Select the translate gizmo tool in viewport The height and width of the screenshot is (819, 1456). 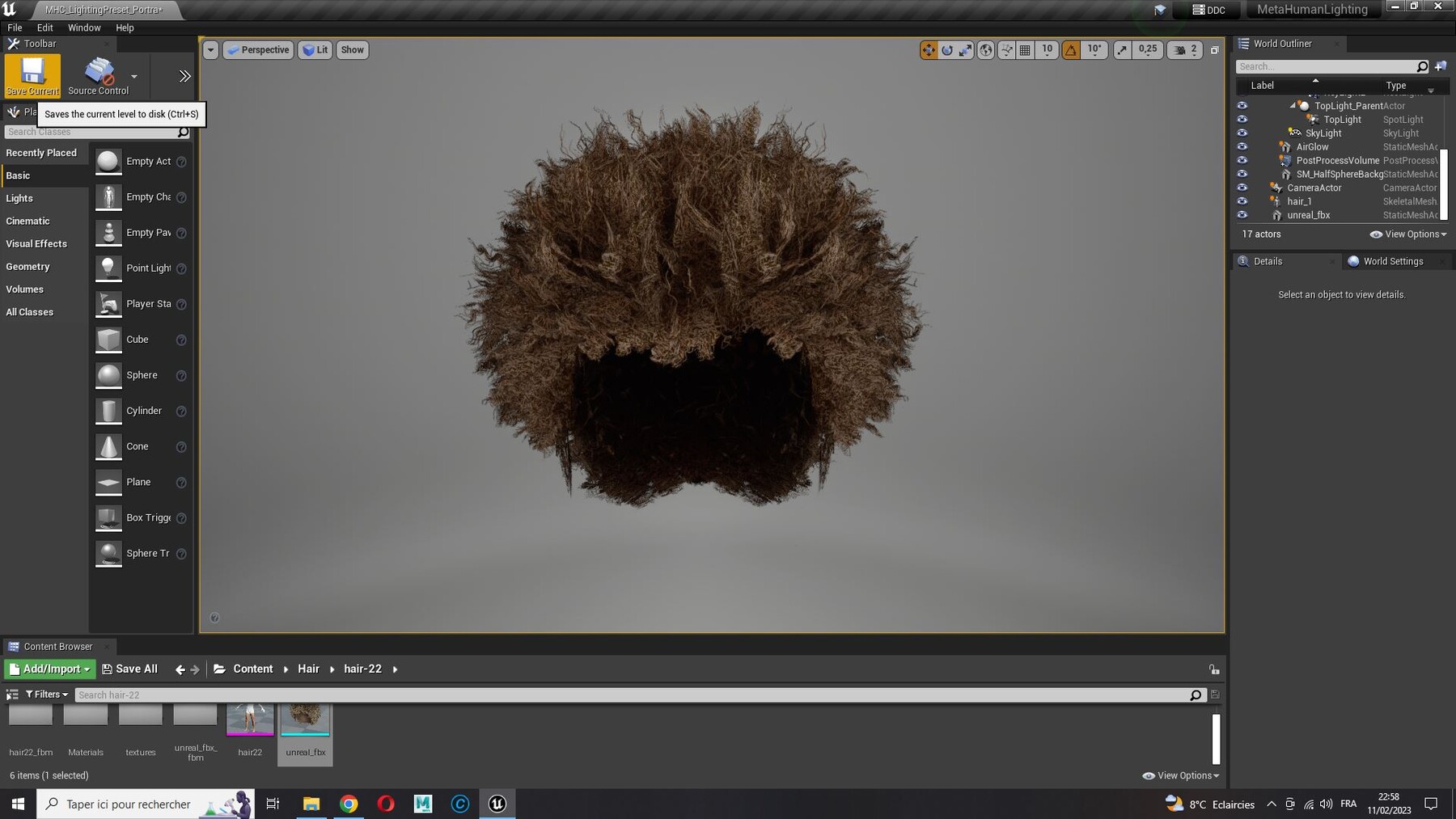pyautogui.click(x=929, y=50)
